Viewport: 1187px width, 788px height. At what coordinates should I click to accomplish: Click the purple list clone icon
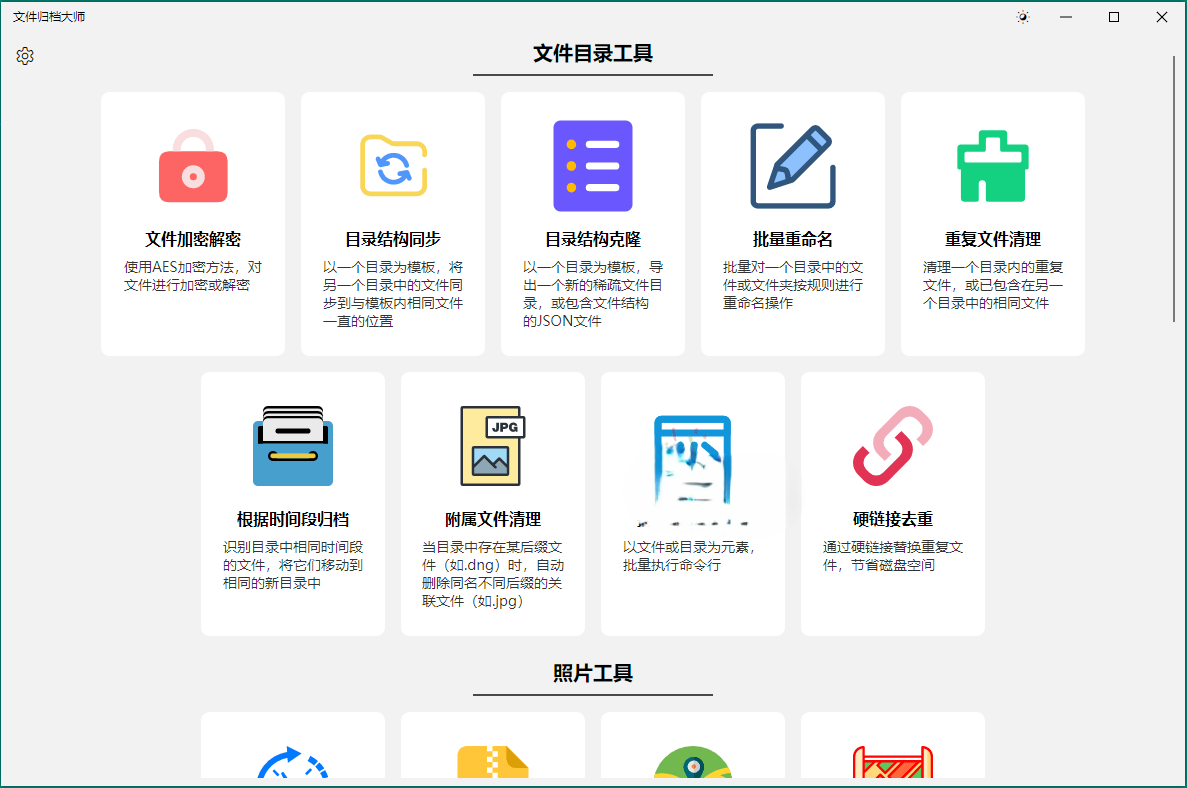(593, 166)
